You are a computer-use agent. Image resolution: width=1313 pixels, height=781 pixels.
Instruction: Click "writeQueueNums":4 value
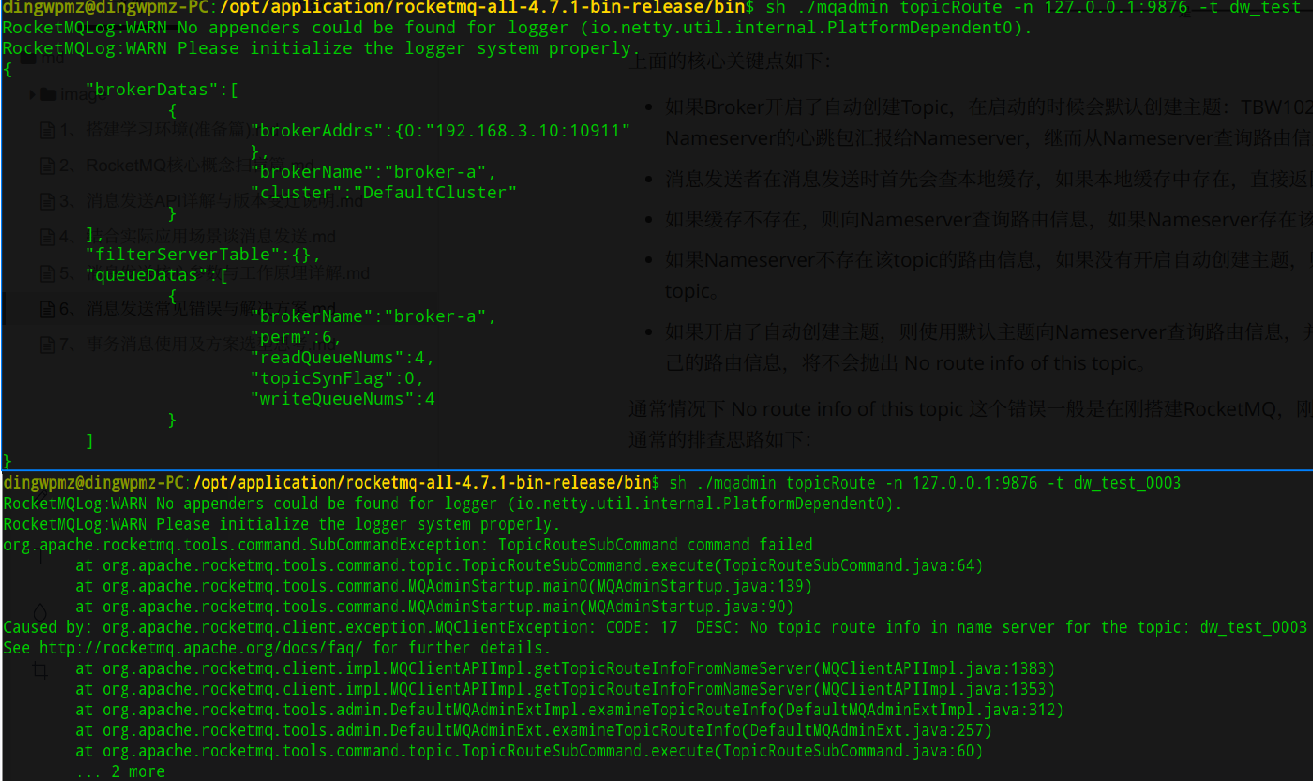point(343,399)
